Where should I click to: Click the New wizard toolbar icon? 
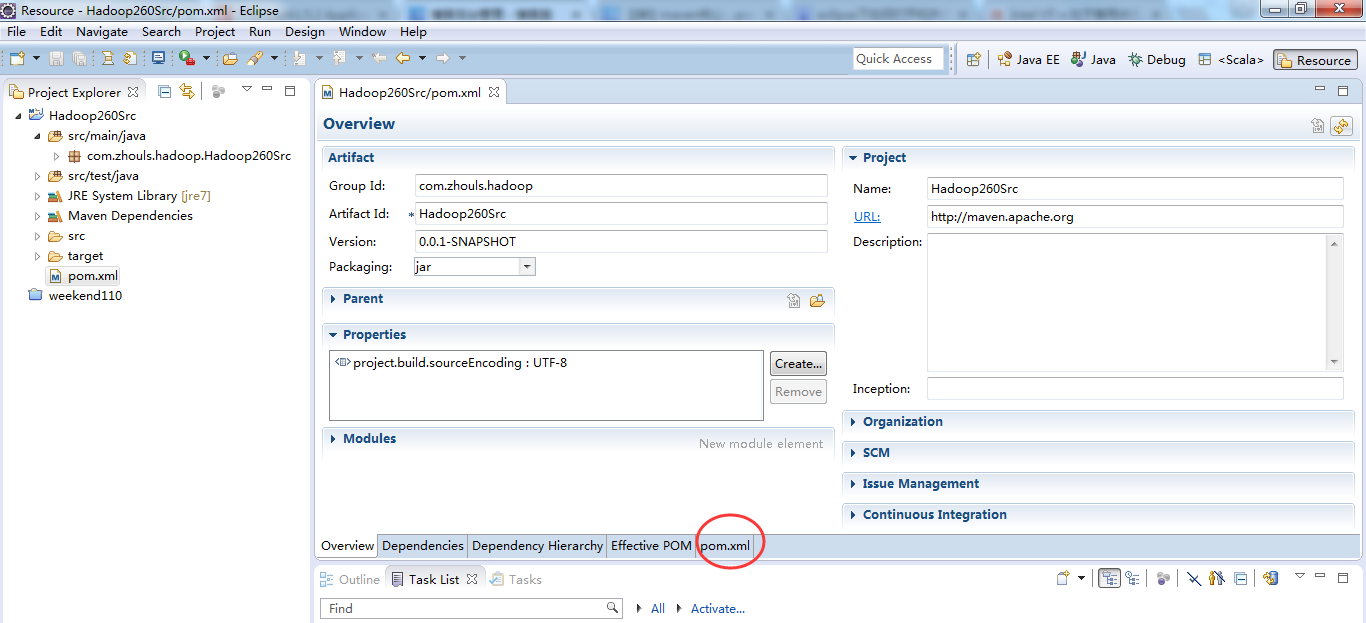17,59
